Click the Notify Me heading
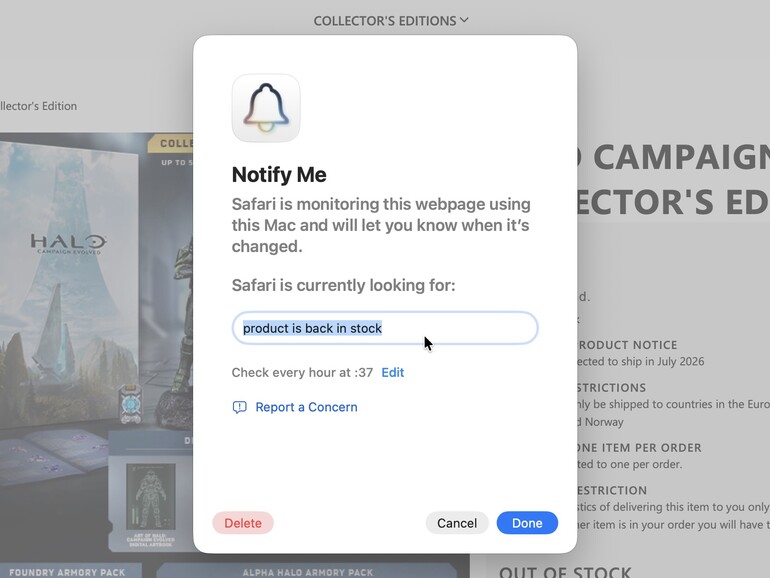Image resolution: width=770 pixels, height=578 pixels. pos(279,175)
